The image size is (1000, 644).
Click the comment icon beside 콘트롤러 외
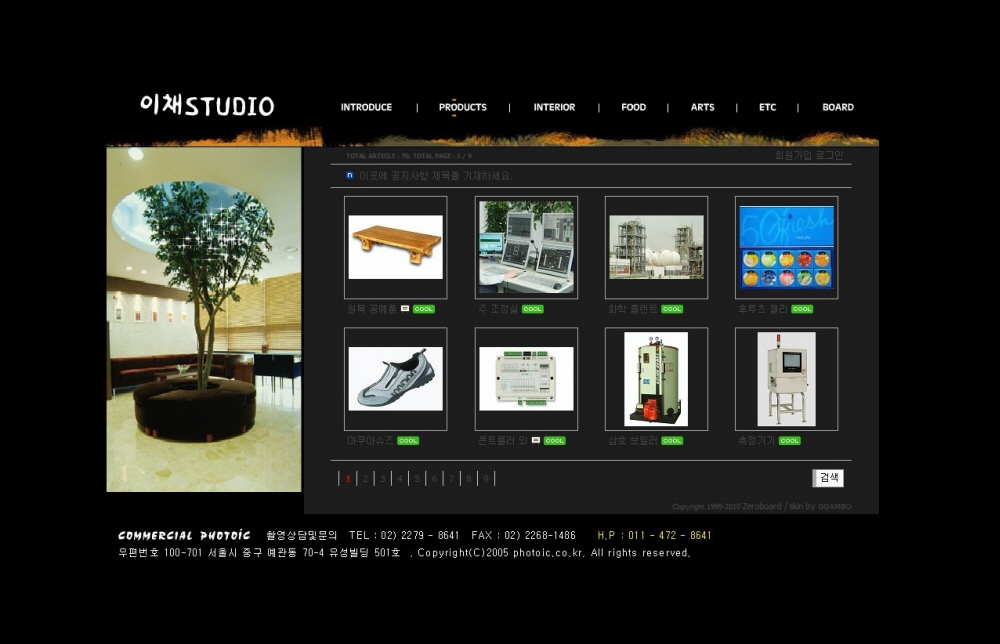point(536,440)
